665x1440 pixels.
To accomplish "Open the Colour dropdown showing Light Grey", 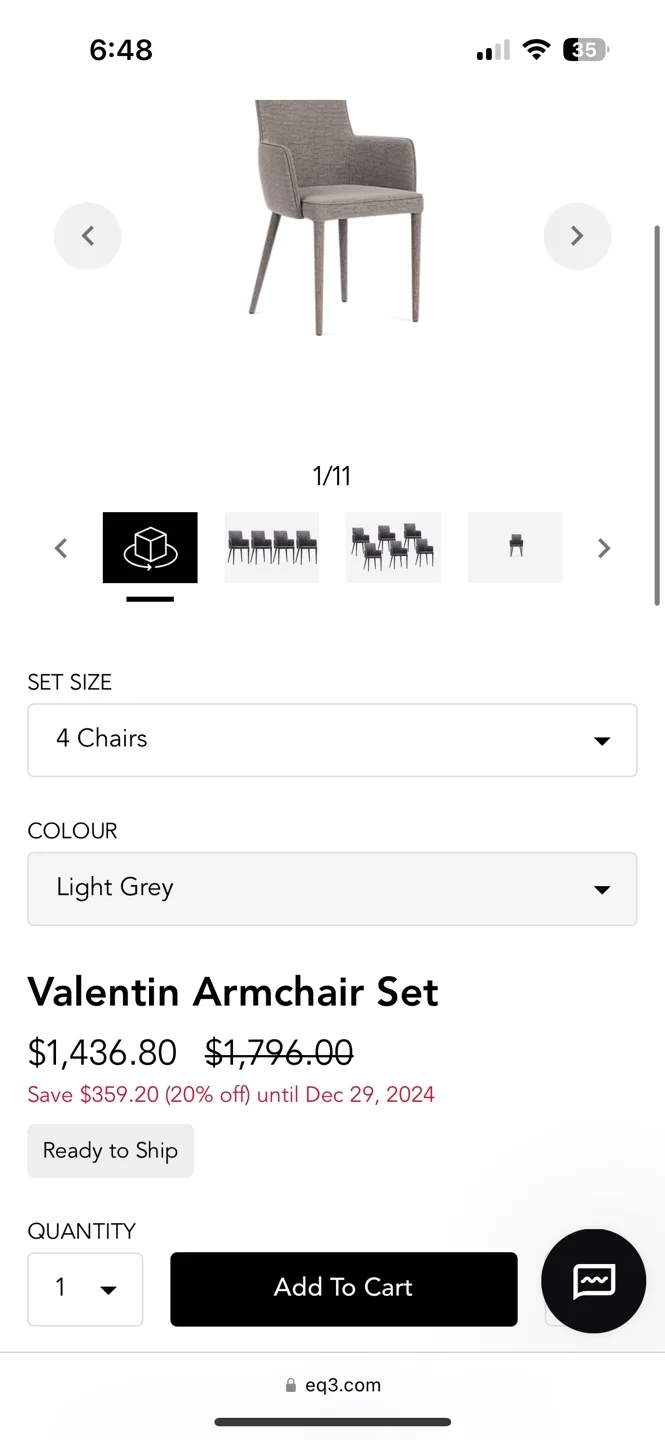I will [332, 888].
